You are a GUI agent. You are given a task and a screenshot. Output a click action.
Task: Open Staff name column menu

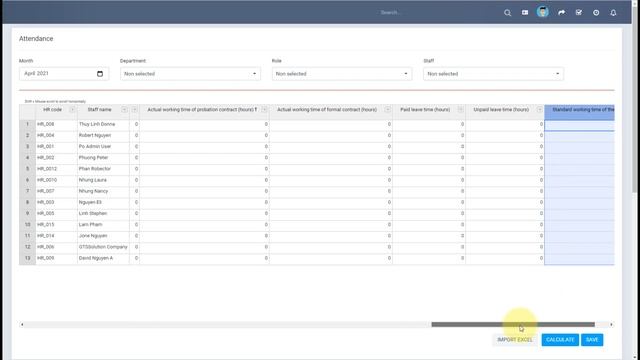coord(124,109)
